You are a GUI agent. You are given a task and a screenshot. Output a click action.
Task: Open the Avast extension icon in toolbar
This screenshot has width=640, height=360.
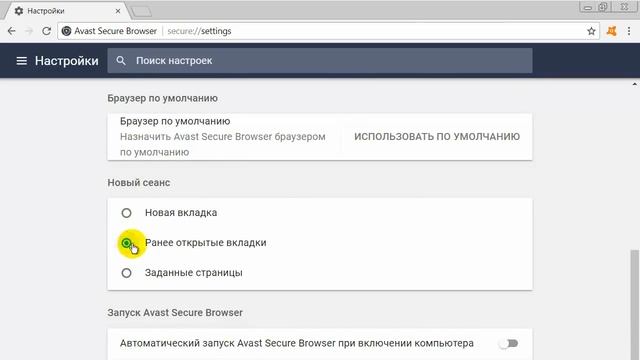(611, 31)
